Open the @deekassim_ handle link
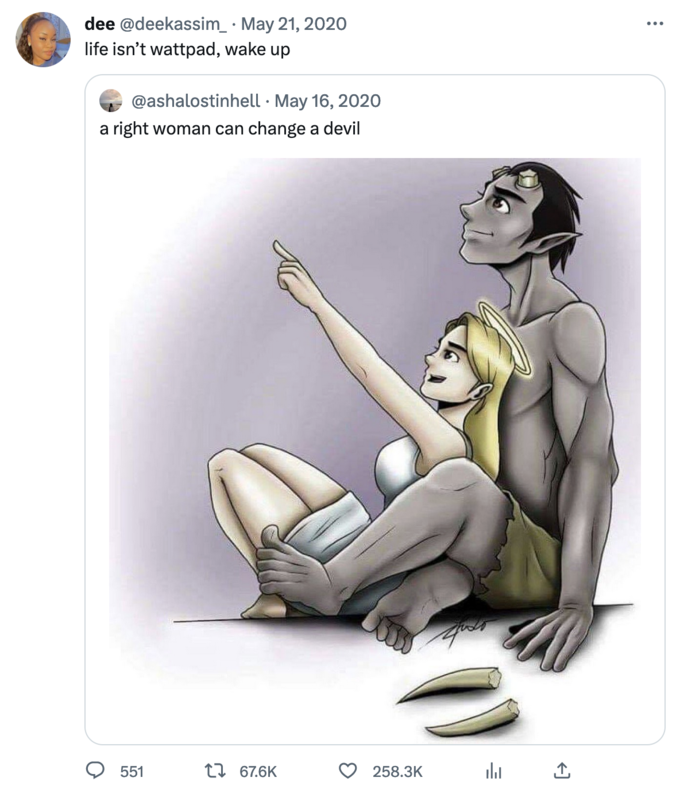This screenshot has width=680, height=793. 172,24
